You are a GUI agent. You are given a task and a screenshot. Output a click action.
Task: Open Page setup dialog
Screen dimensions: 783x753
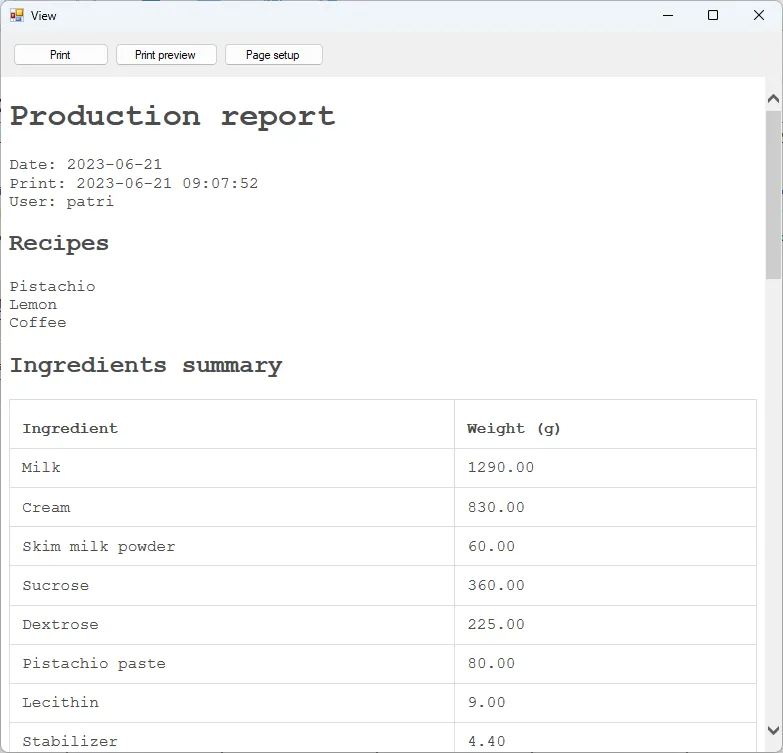point(273,54)
